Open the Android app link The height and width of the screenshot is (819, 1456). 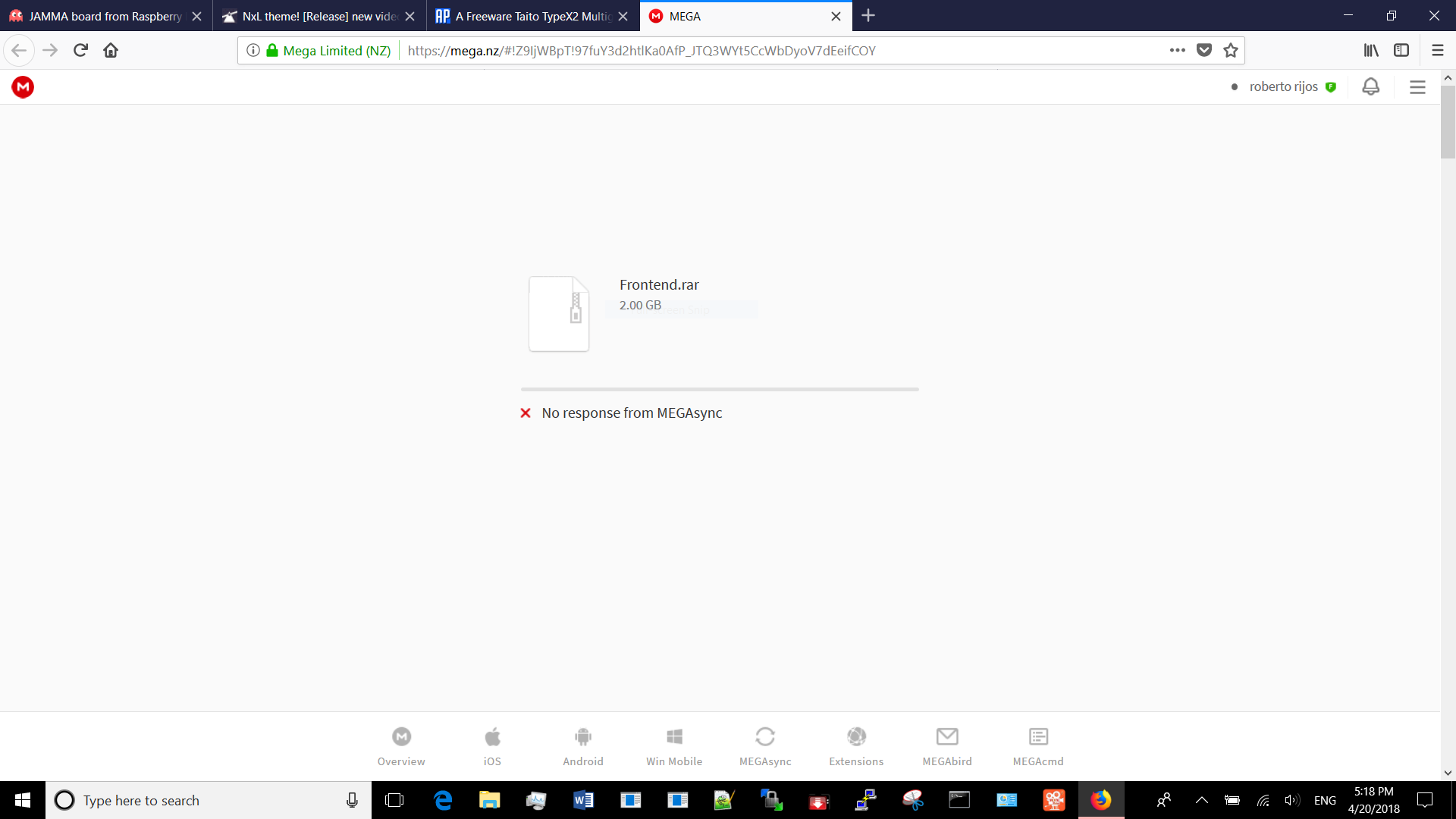(x=583, y=747)
